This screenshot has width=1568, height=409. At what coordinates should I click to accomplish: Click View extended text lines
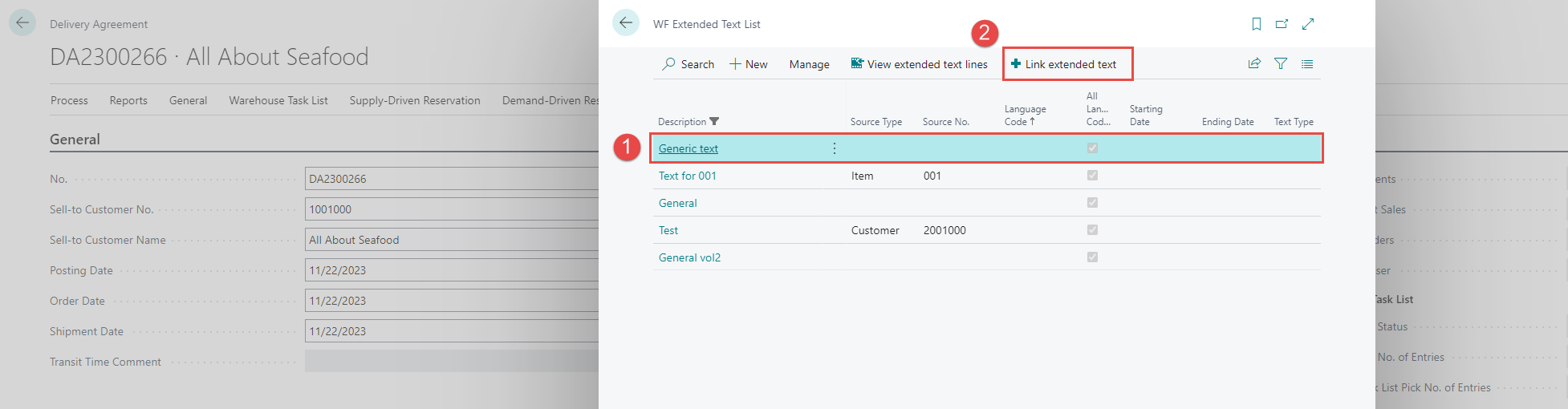[919, 64]
